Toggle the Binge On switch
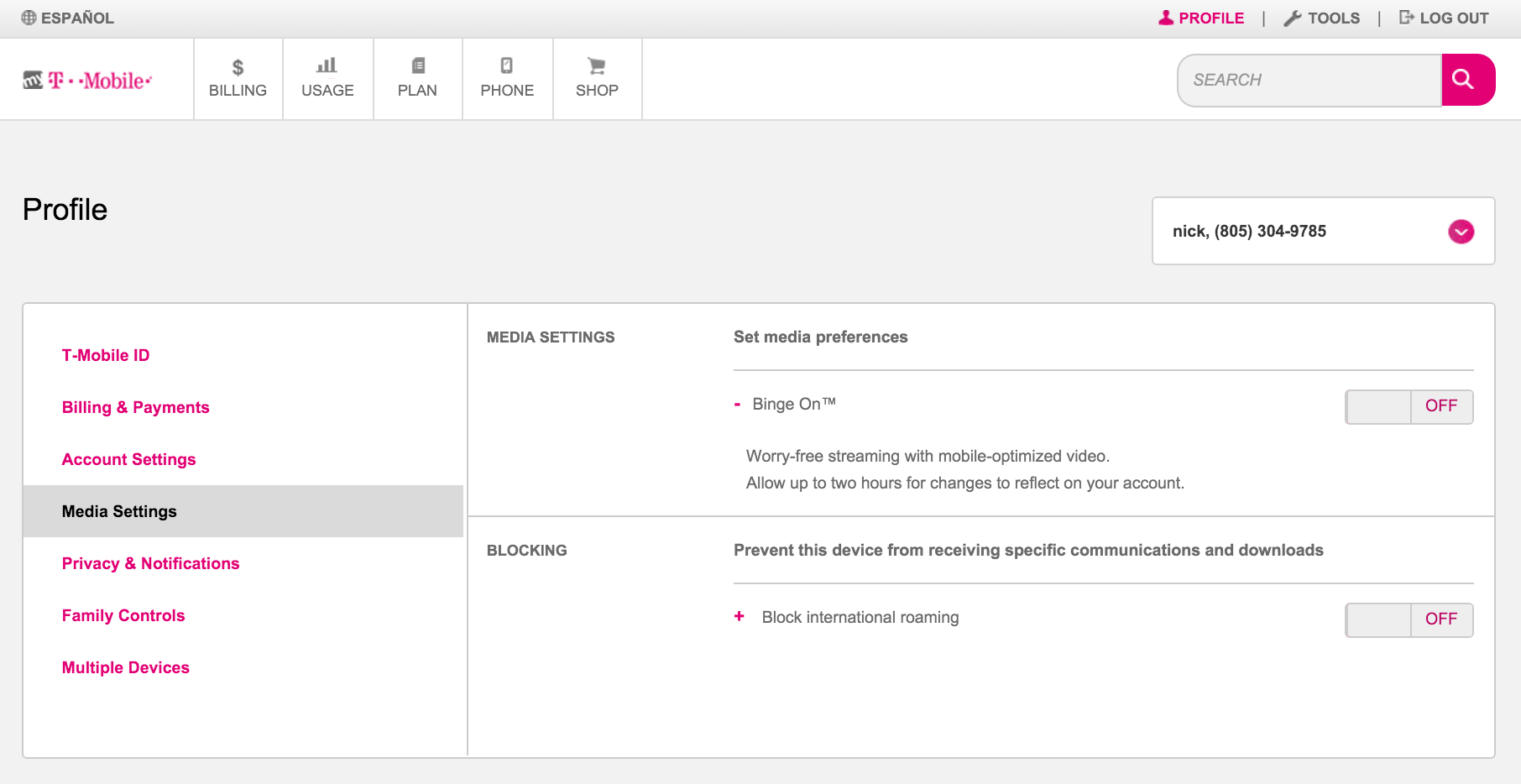The height and width of the screenshot is (784, 1521). pyautogui.click(x=1409, y=406)
